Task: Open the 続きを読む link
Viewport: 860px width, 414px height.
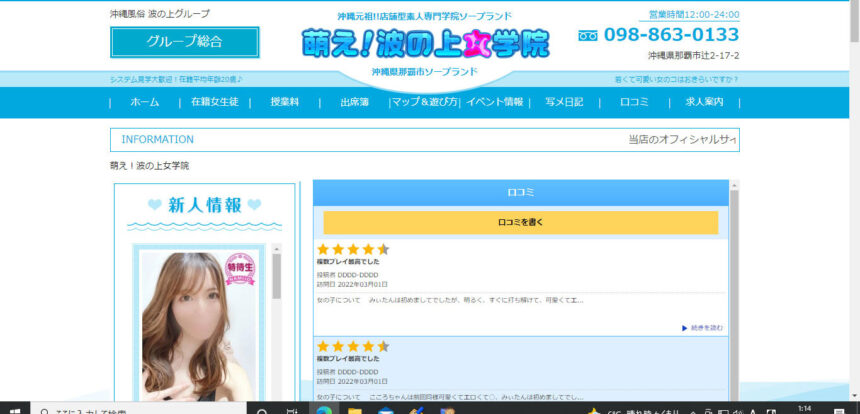Action: (703, 328)
